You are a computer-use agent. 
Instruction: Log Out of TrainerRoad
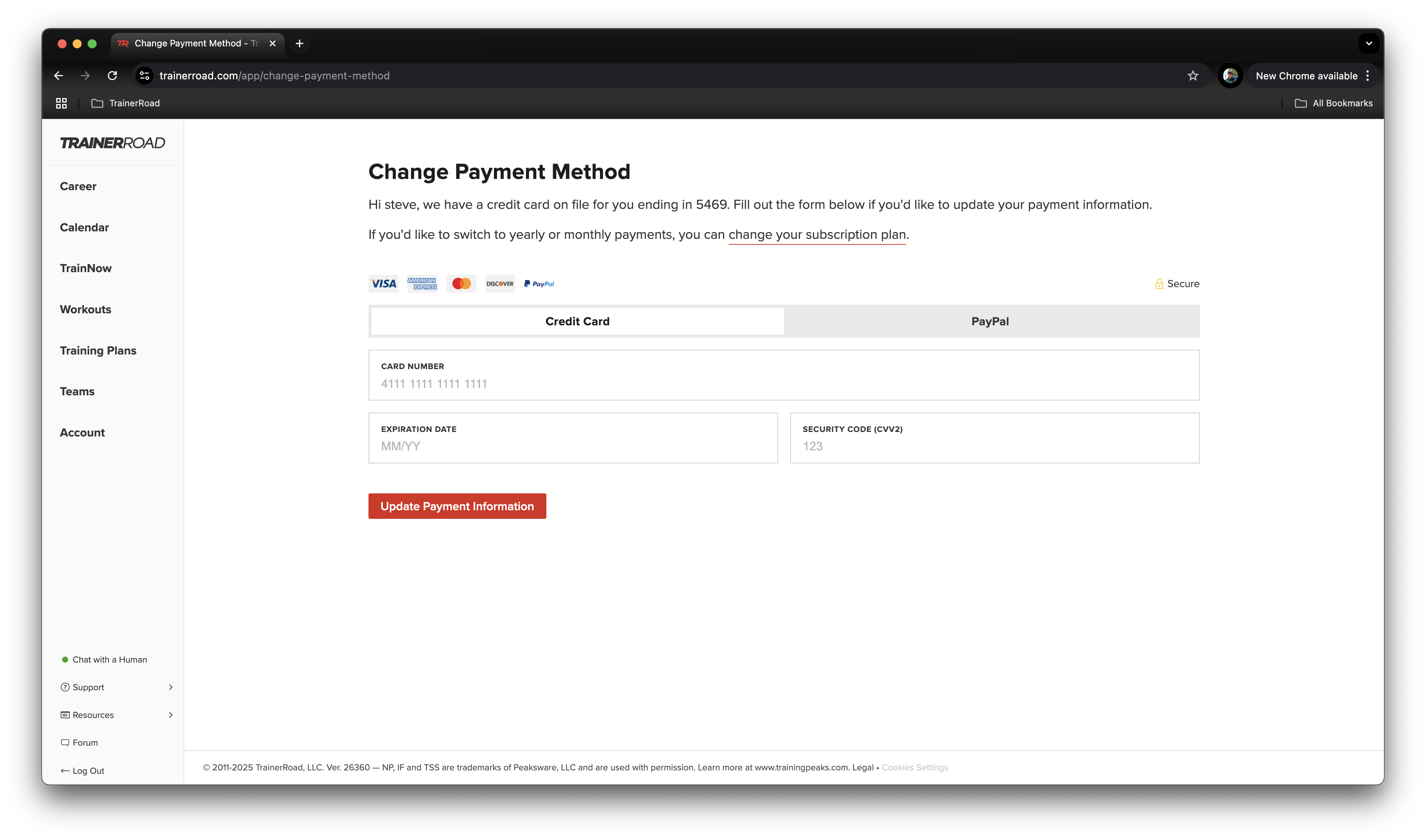tap(83, 771)
